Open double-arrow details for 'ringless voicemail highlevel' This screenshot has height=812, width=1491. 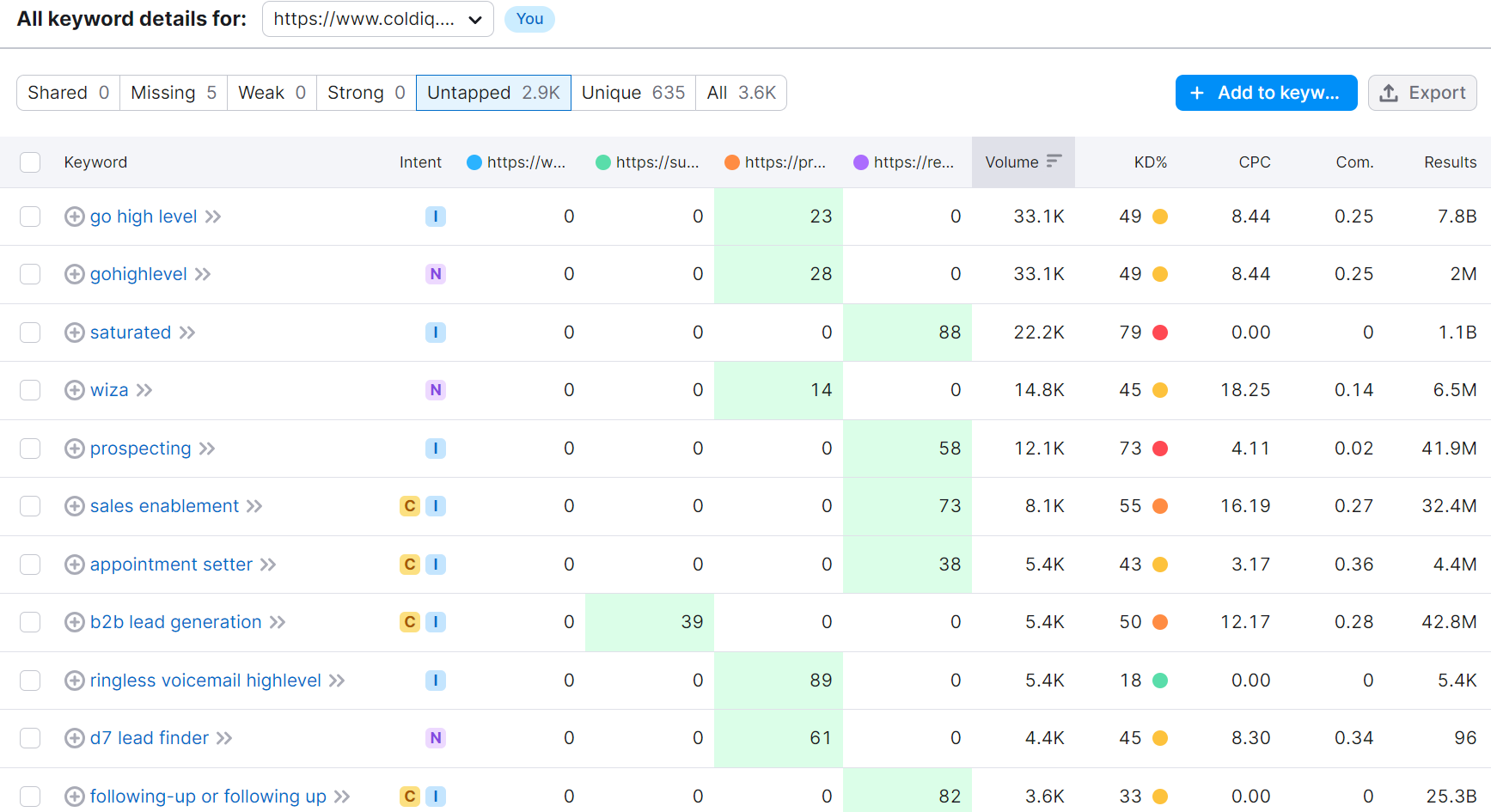tap(337, 681)
